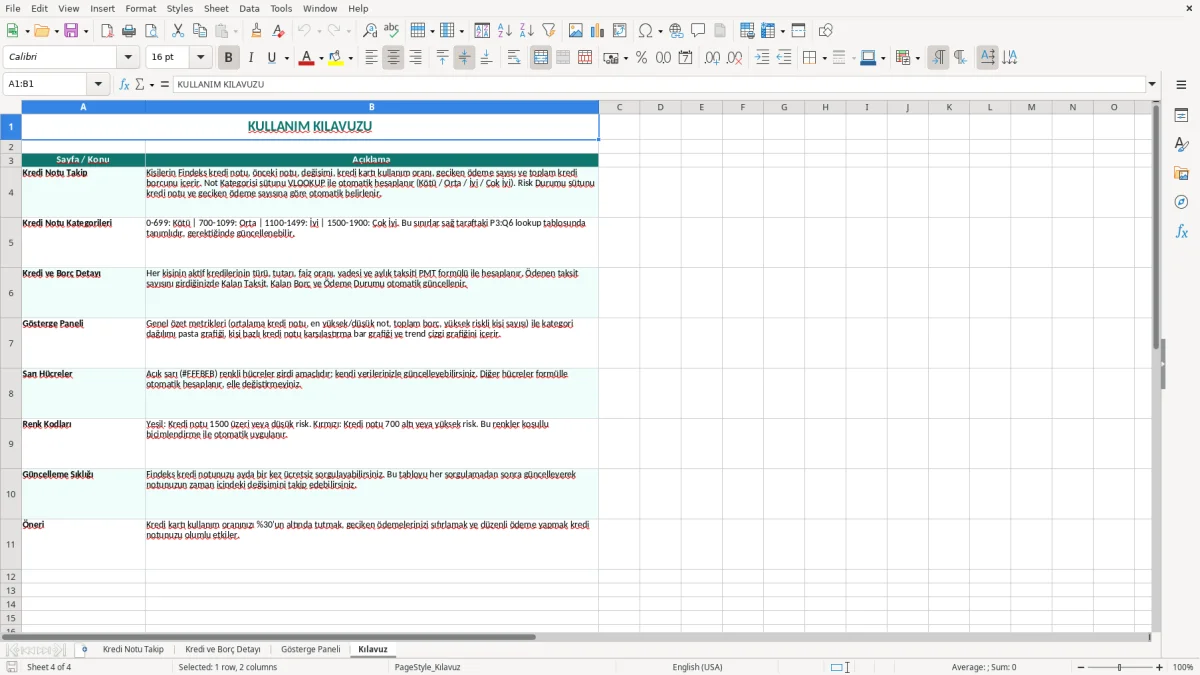Open Conditional Formatting dropdown arrow
Screen dimensions: 1200x675
point(917,58)
